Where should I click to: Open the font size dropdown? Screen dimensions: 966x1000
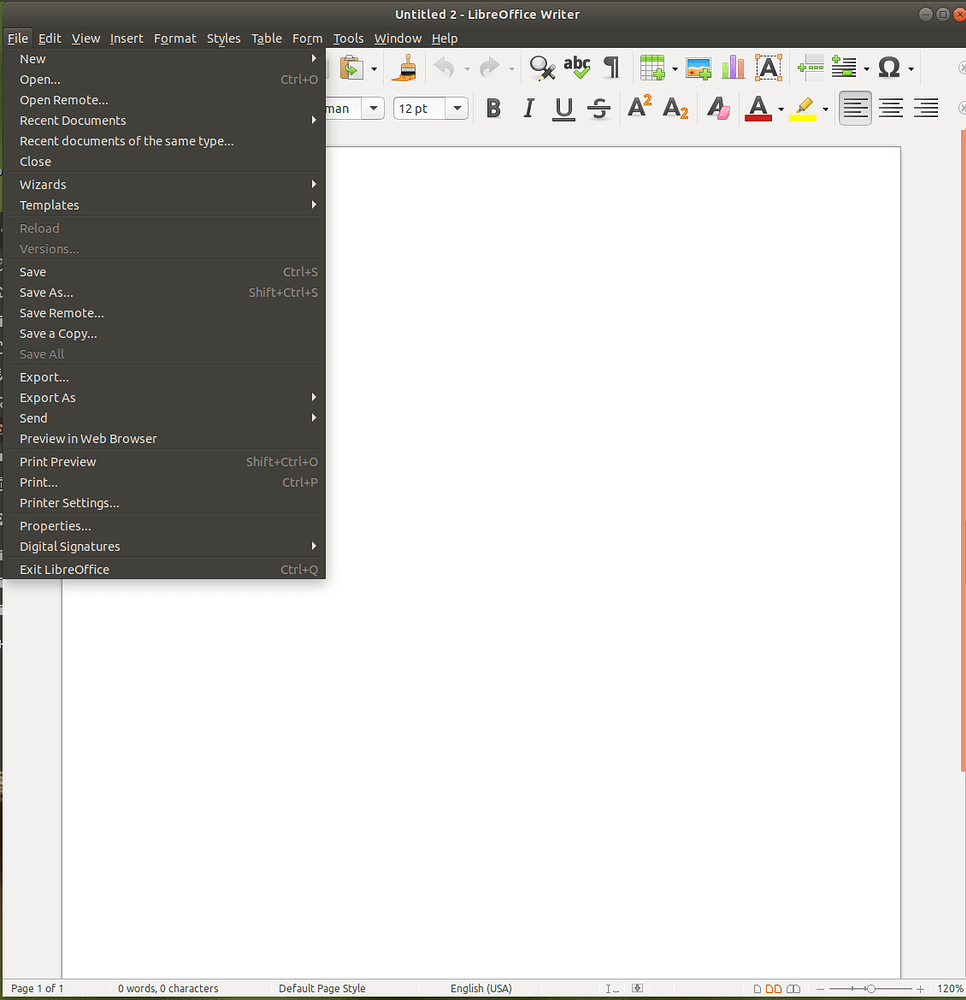pyautogui.click(x=457, y=107)
